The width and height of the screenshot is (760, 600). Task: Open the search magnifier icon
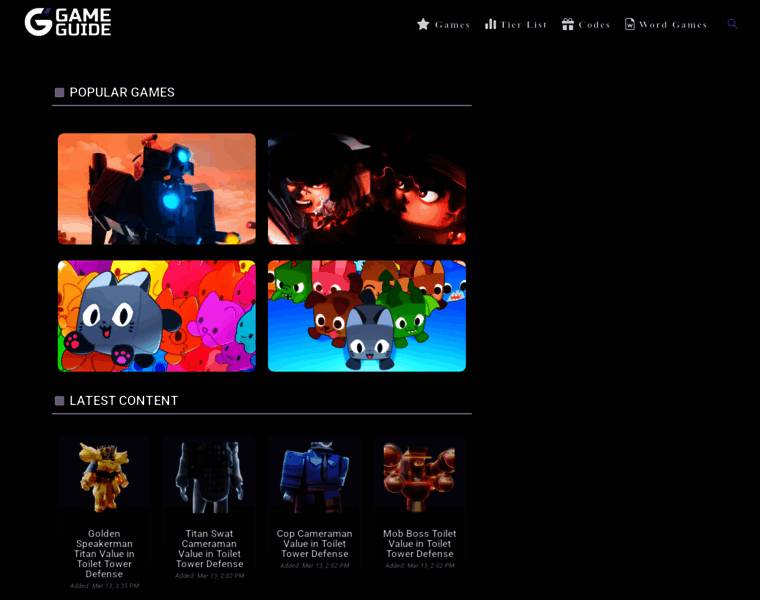732,24
